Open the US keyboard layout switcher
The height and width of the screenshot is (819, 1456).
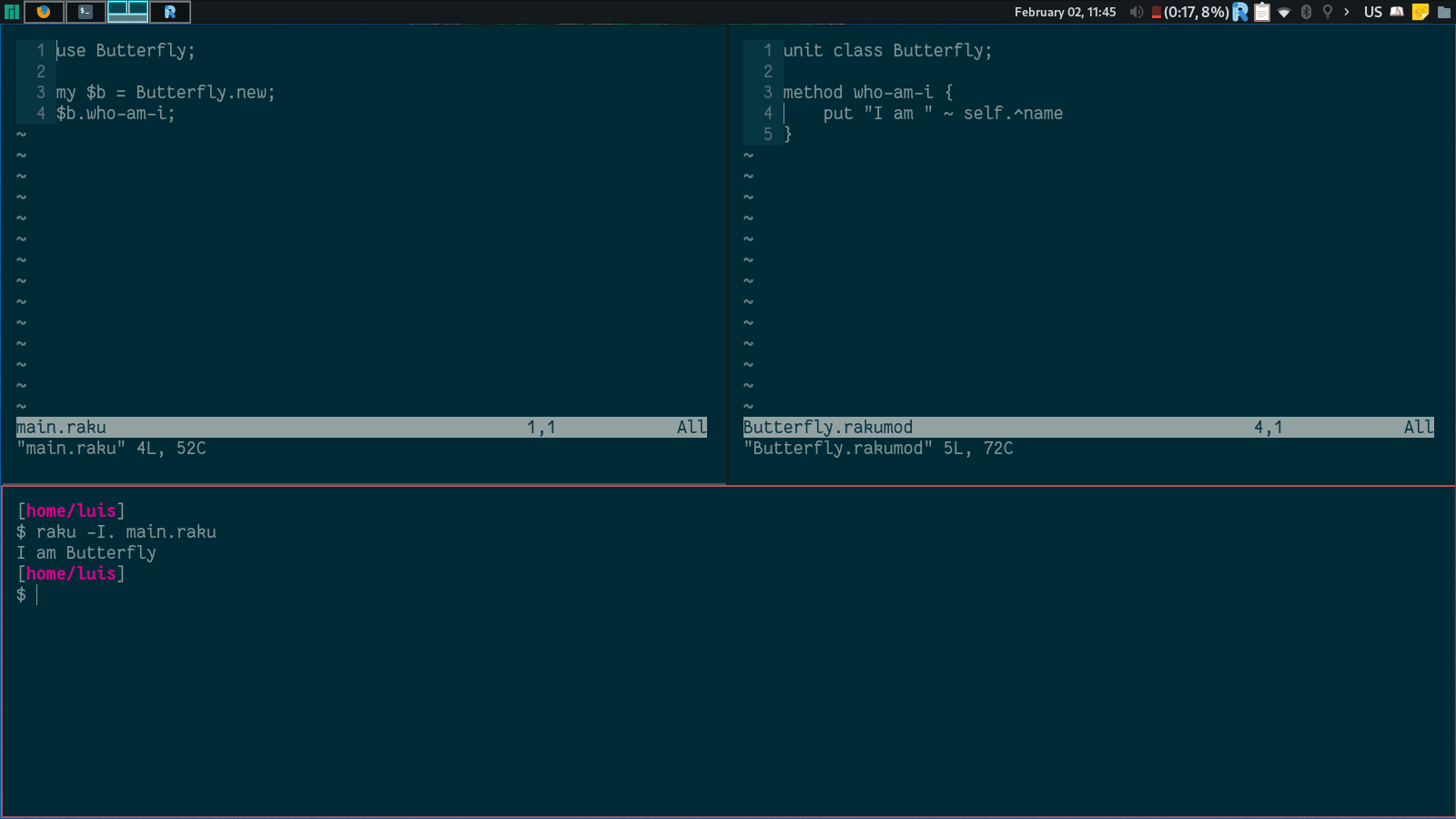(x=1372, y=12)
